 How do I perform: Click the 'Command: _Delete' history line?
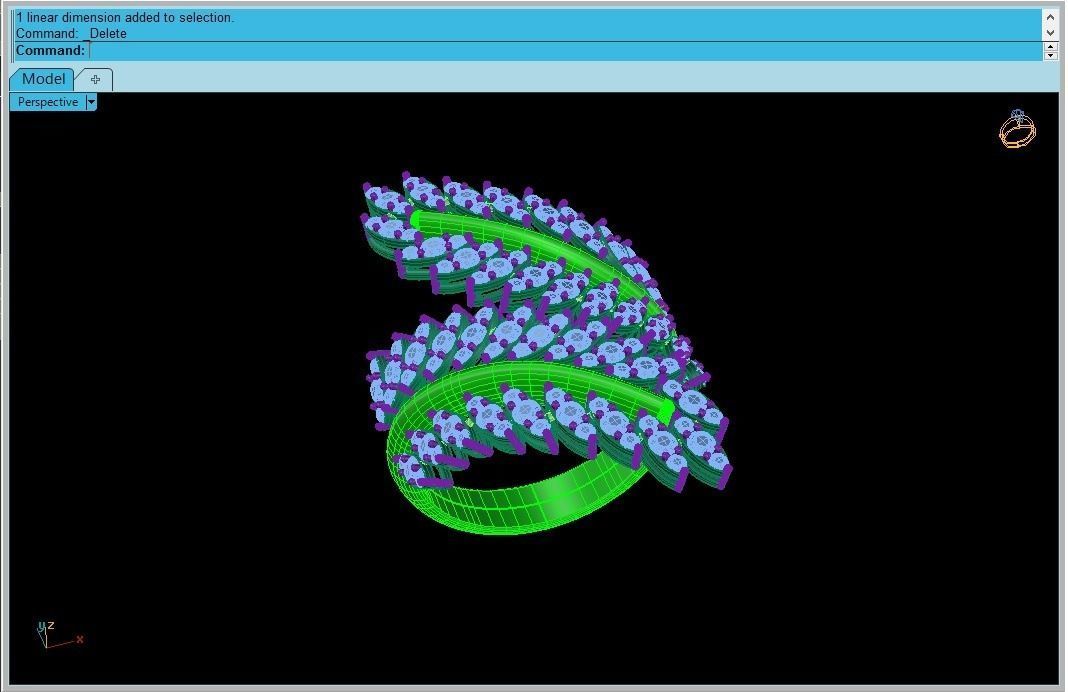[x=71, y=33]
